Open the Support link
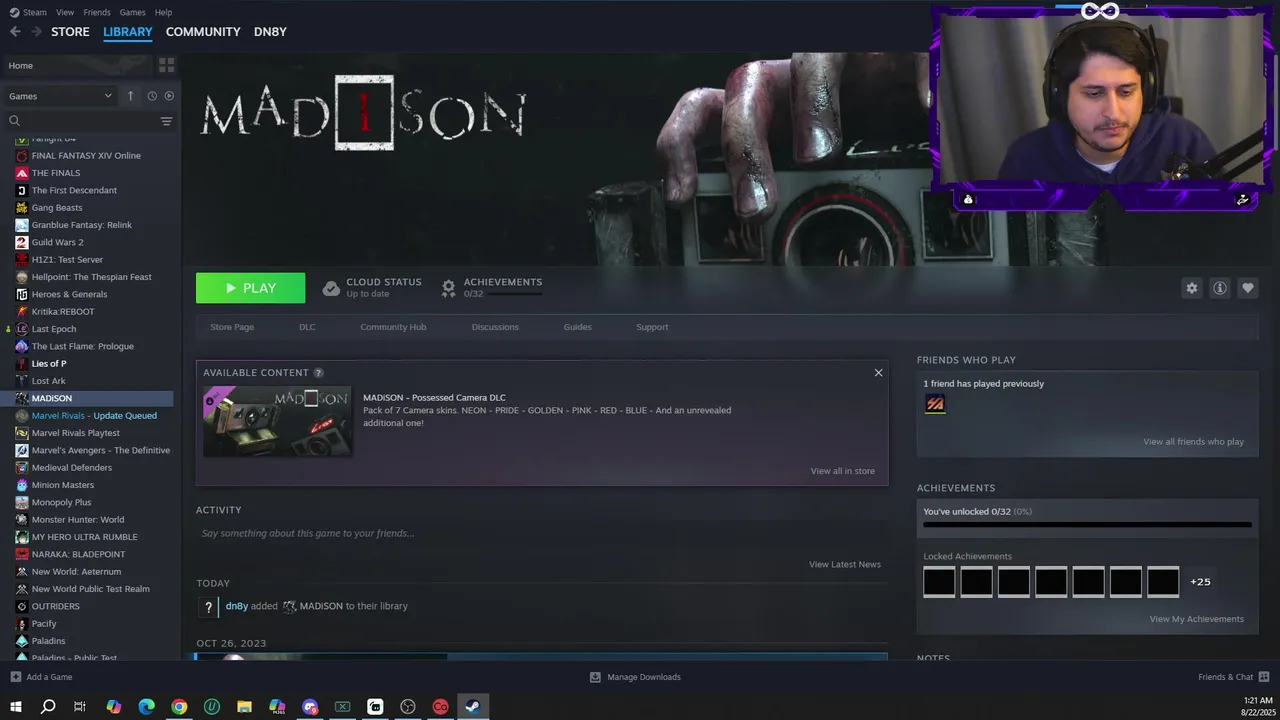1280x720 pixels. pyautogui.click(x=652, y=327)
